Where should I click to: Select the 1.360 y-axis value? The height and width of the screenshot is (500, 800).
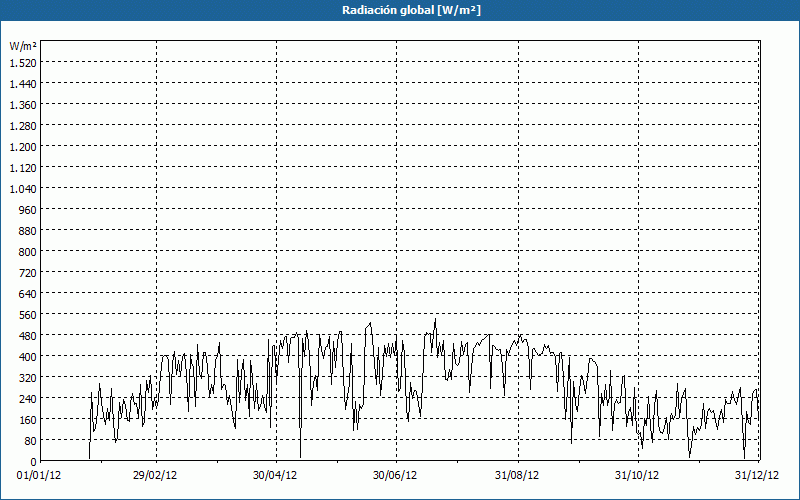[x=23, y=105]
